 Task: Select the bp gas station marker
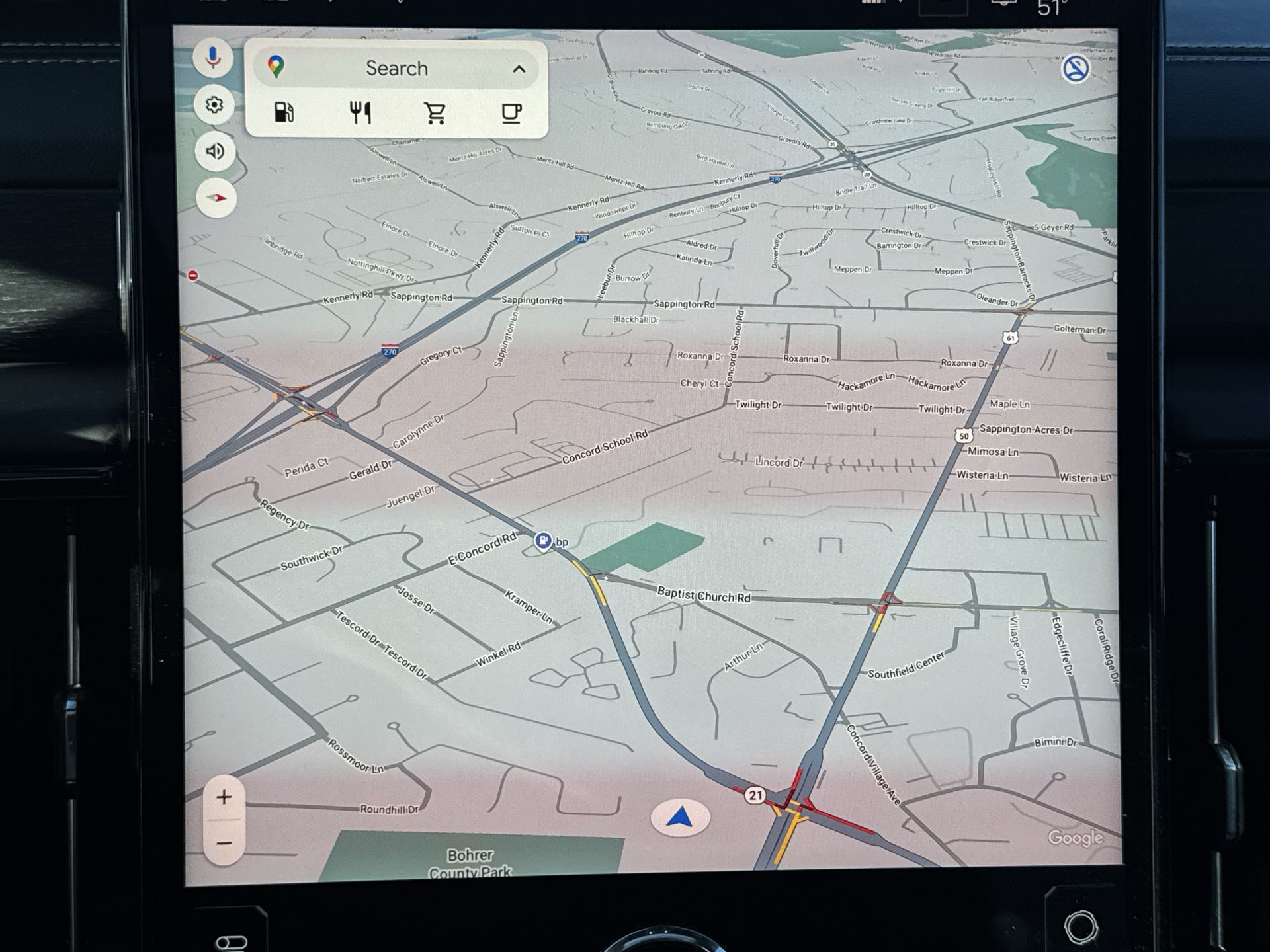pyautogui.click(x=544, y=541)
